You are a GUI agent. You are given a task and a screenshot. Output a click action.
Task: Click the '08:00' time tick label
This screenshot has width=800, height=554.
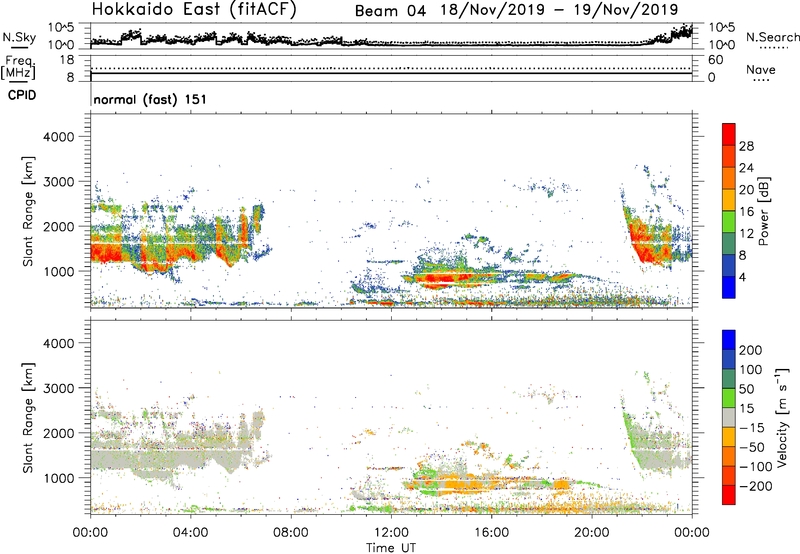(x=291, y=533)
